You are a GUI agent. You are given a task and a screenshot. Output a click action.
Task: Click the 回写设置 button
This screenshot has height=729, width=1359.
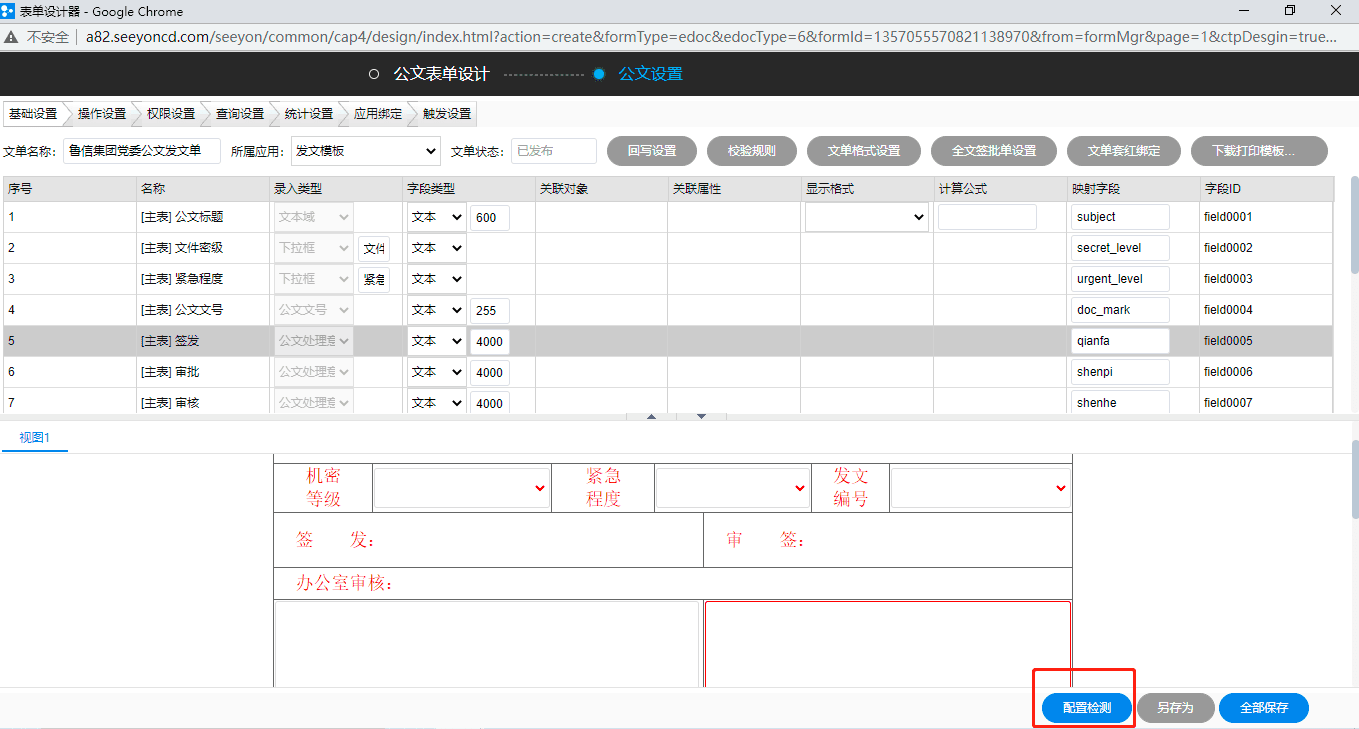pos(652,151)
